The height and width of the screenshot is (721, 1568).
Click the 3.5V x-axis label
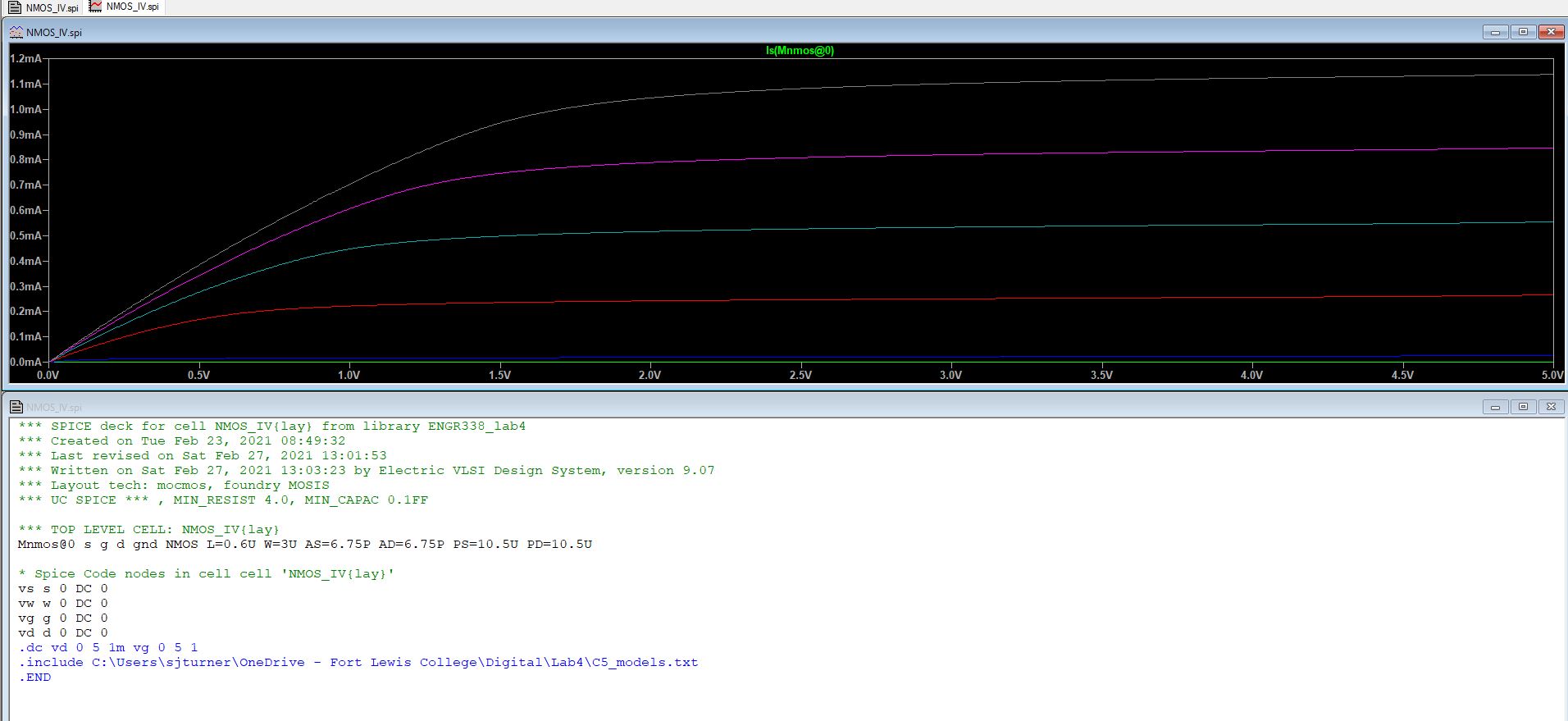point(1101,375)
